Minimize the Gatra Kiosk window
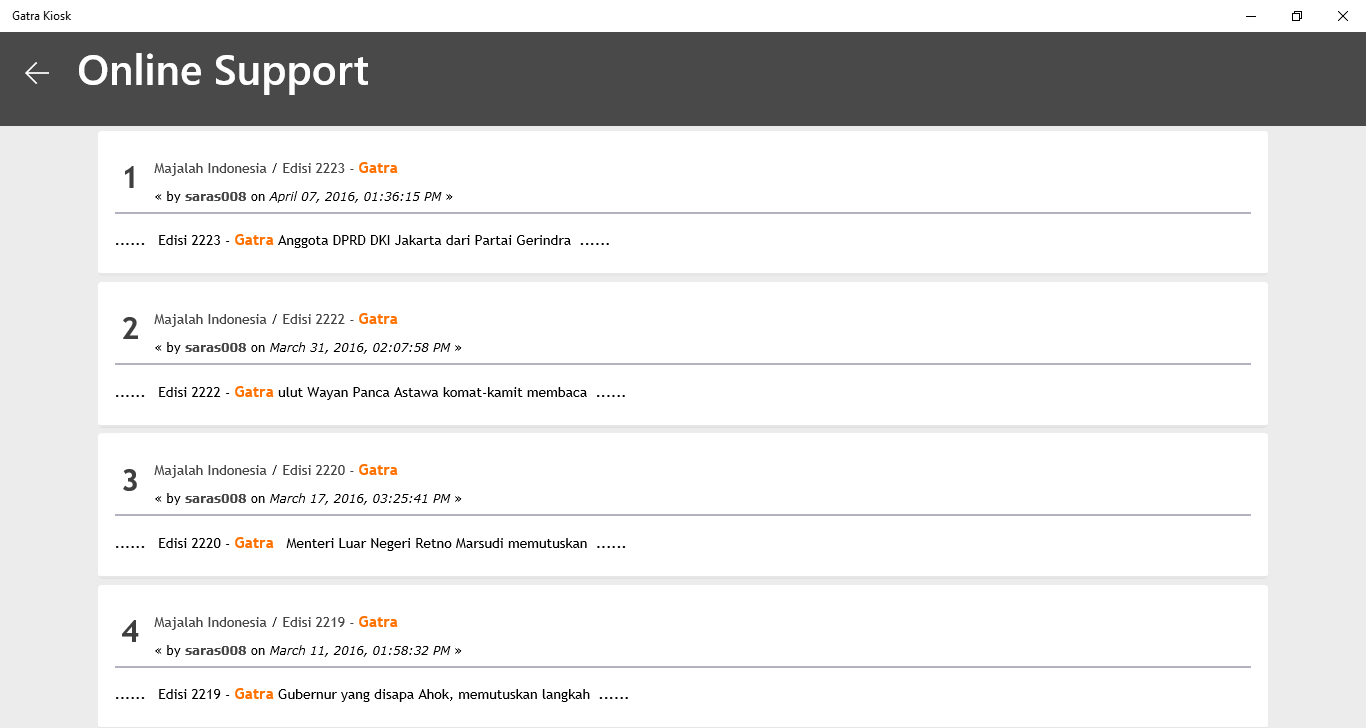 point(1251,16)
